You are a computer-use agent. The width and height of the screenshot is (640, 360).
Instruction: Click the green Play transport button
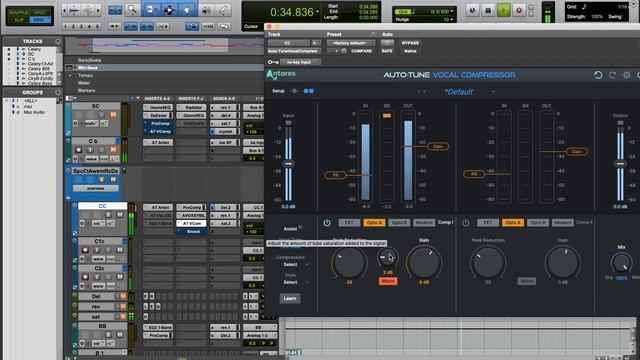click(x=504, y=10)
